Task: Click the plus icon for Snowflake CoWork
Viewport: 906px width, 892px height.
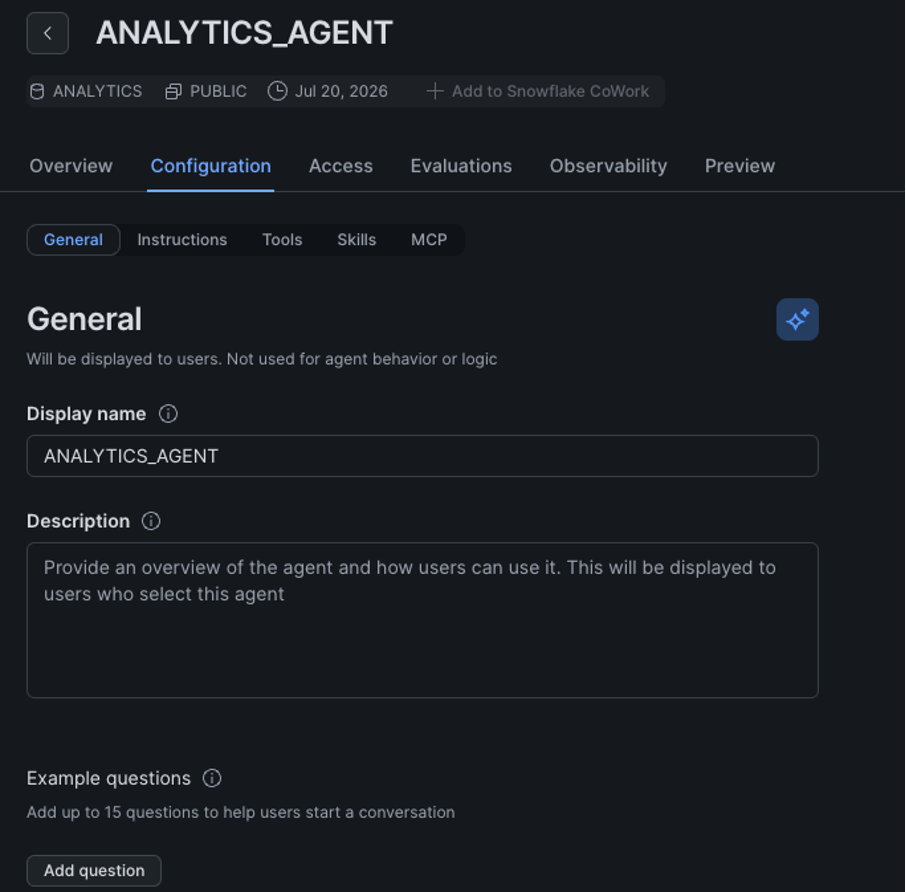Action: tap(435, 91)
